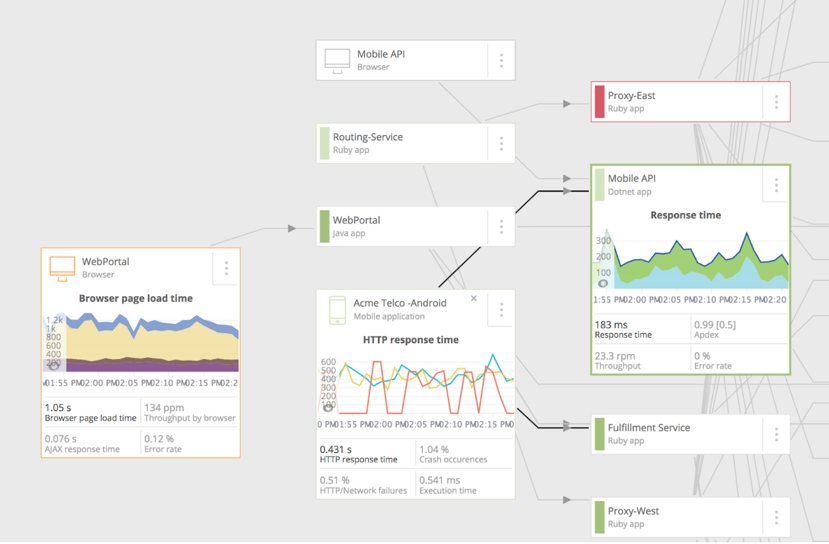
Task: Toggle eye icon on HTTP response time chart
Action: [x=328, y=407]
